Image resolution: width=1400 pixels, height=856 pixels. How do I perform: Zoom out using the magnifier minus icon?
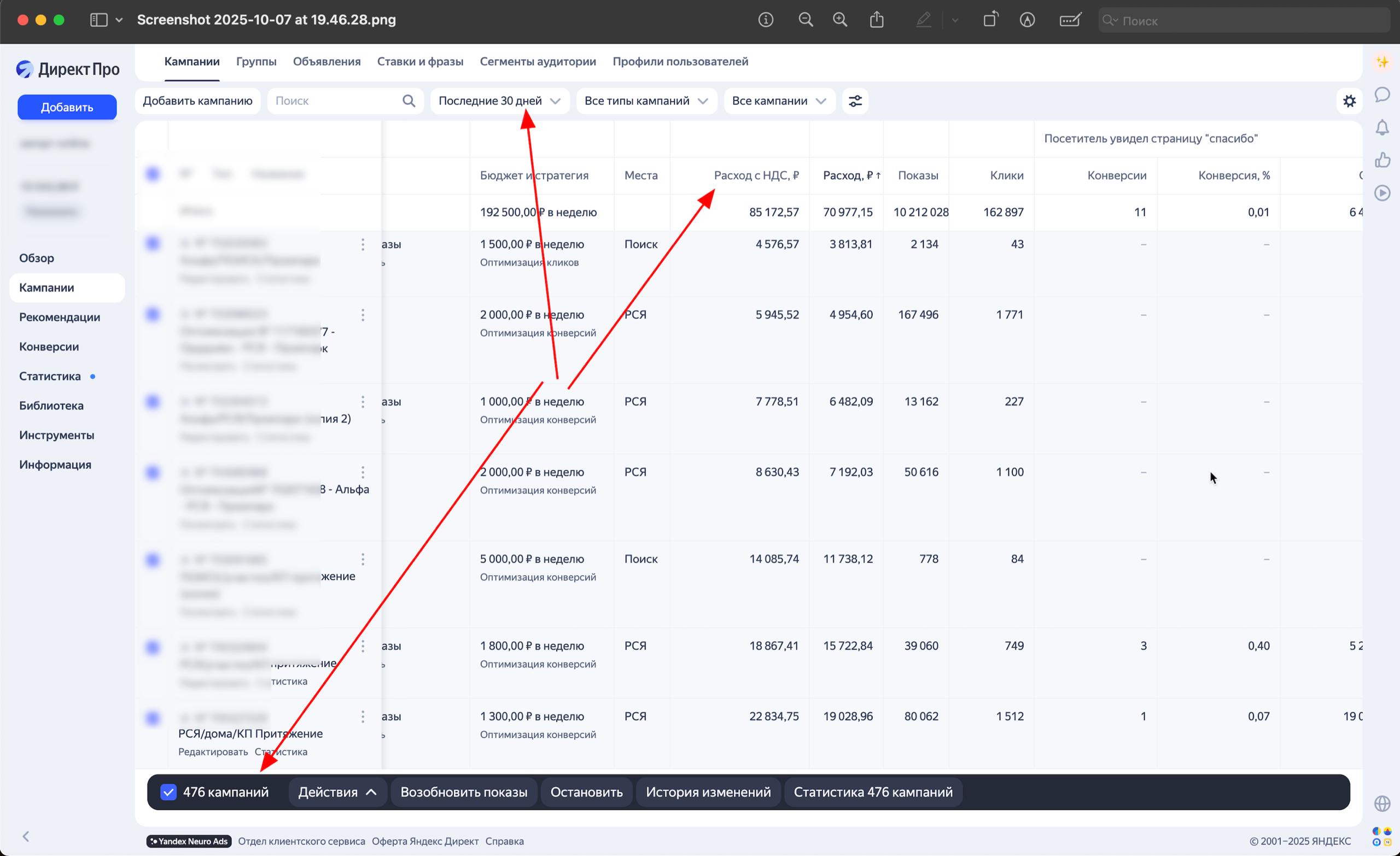point(805,20)
